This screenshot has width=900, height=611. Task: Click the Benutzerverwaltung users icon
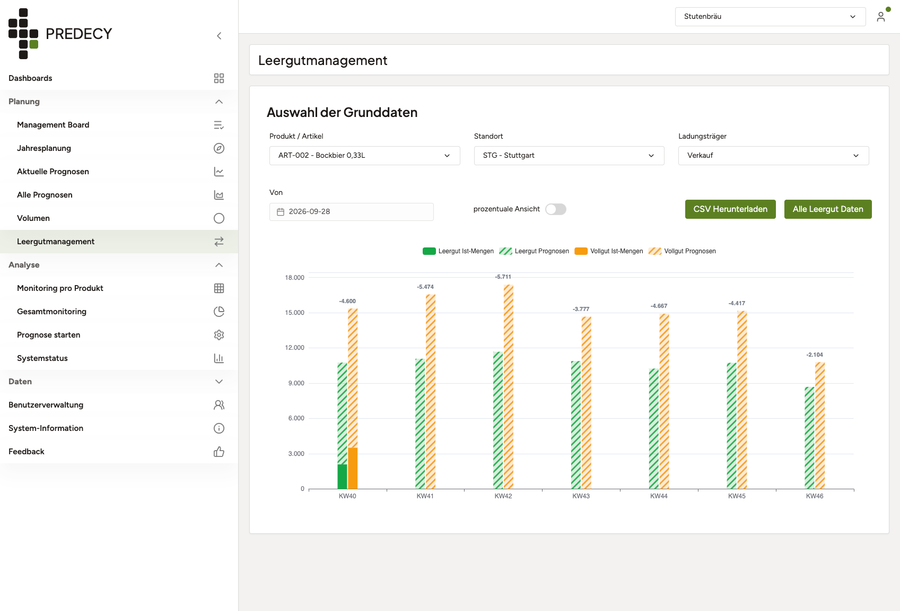219,405
